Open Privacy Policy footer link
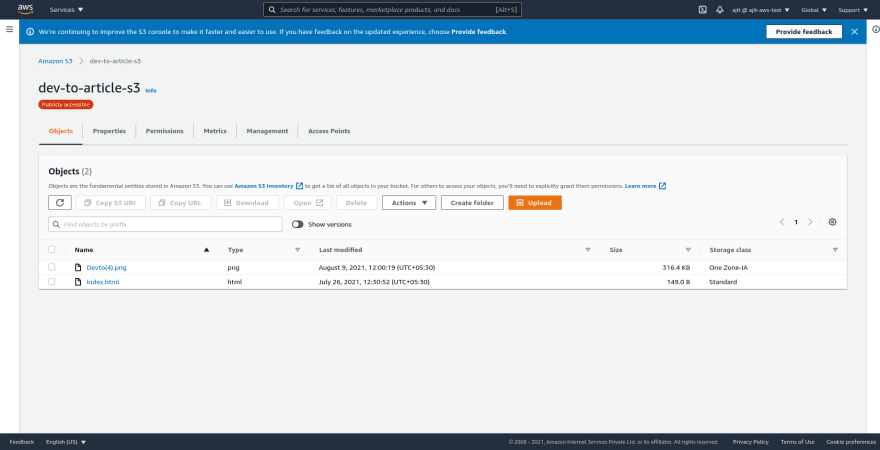880x450 pixels. tap(750, 442)
